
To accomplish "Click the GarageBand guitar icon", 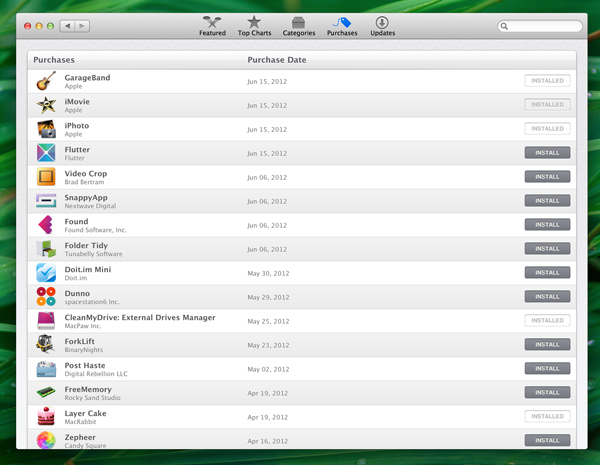I will 46,81.
